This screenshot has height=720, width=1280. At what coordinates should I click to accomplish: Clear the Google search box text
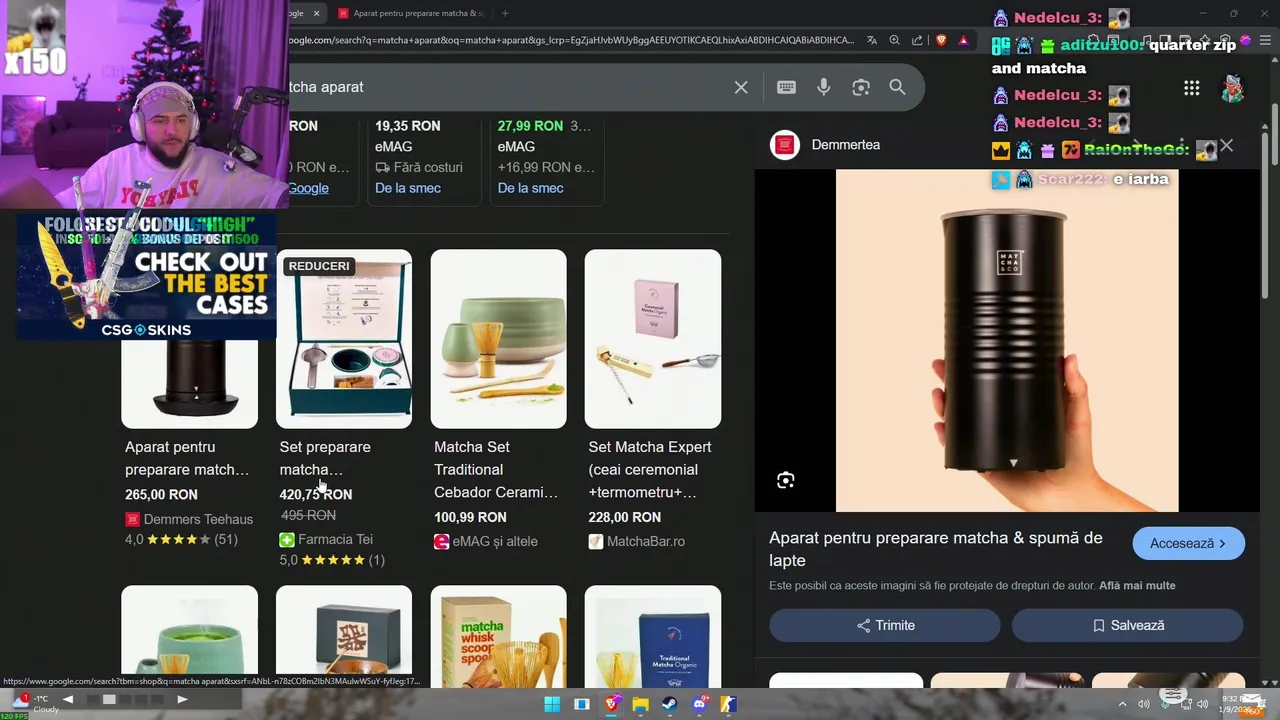pos(741,87)
